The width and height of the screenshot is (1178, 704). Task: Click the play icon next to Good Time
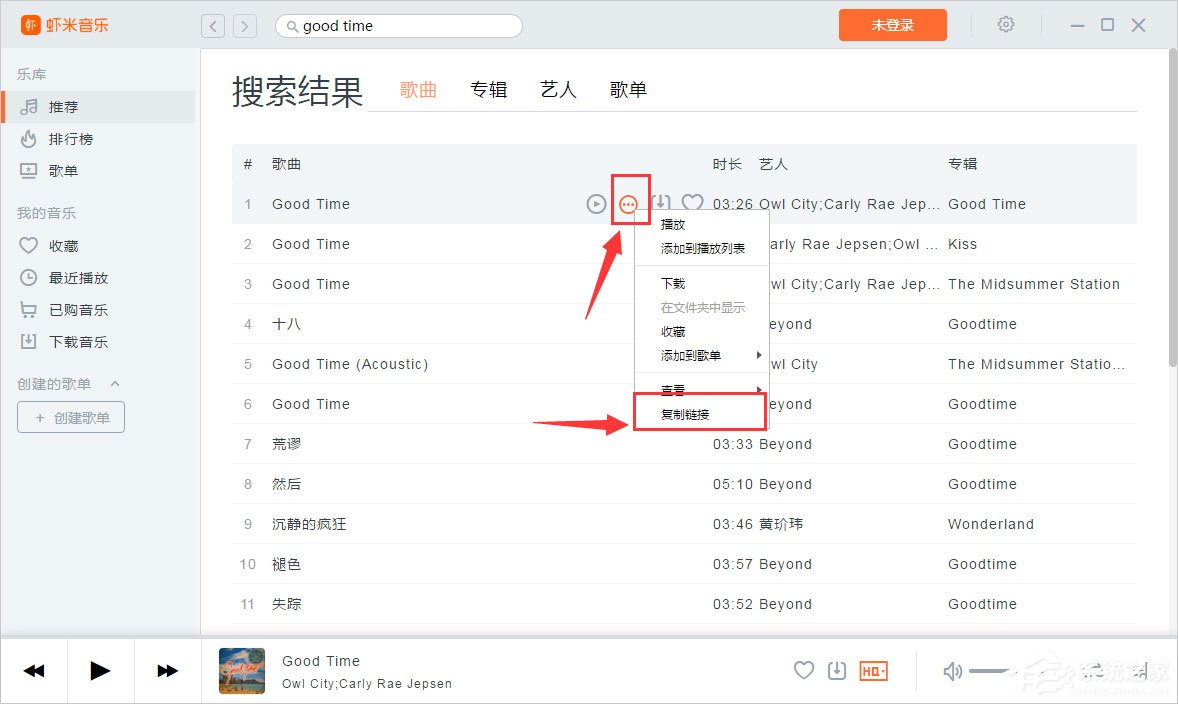click(x=596, y=203)
